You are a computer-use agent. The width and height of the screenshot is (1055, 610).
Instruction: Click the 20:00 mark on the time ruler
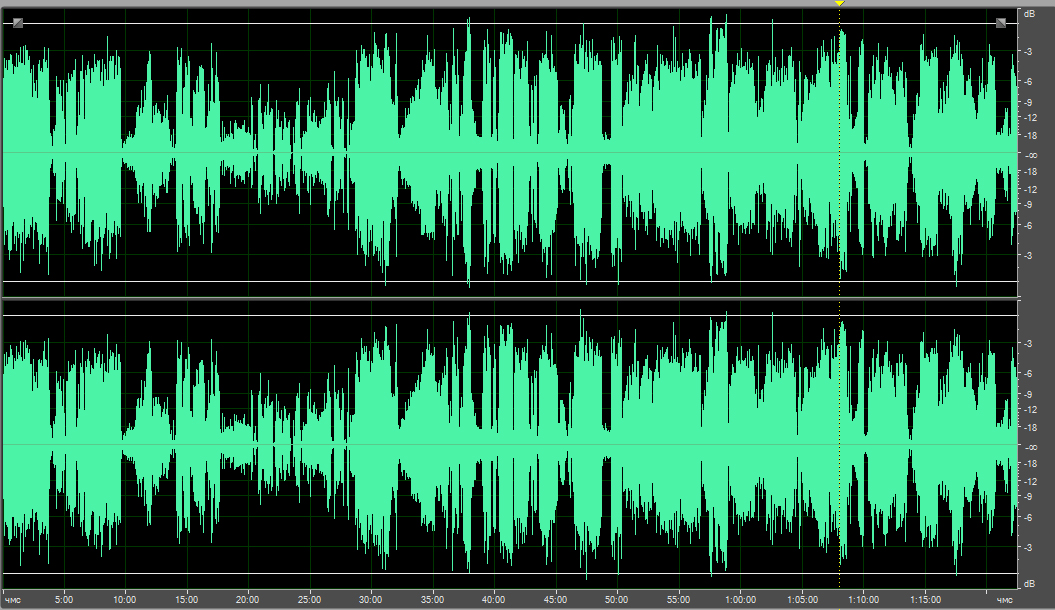point(248,599)
